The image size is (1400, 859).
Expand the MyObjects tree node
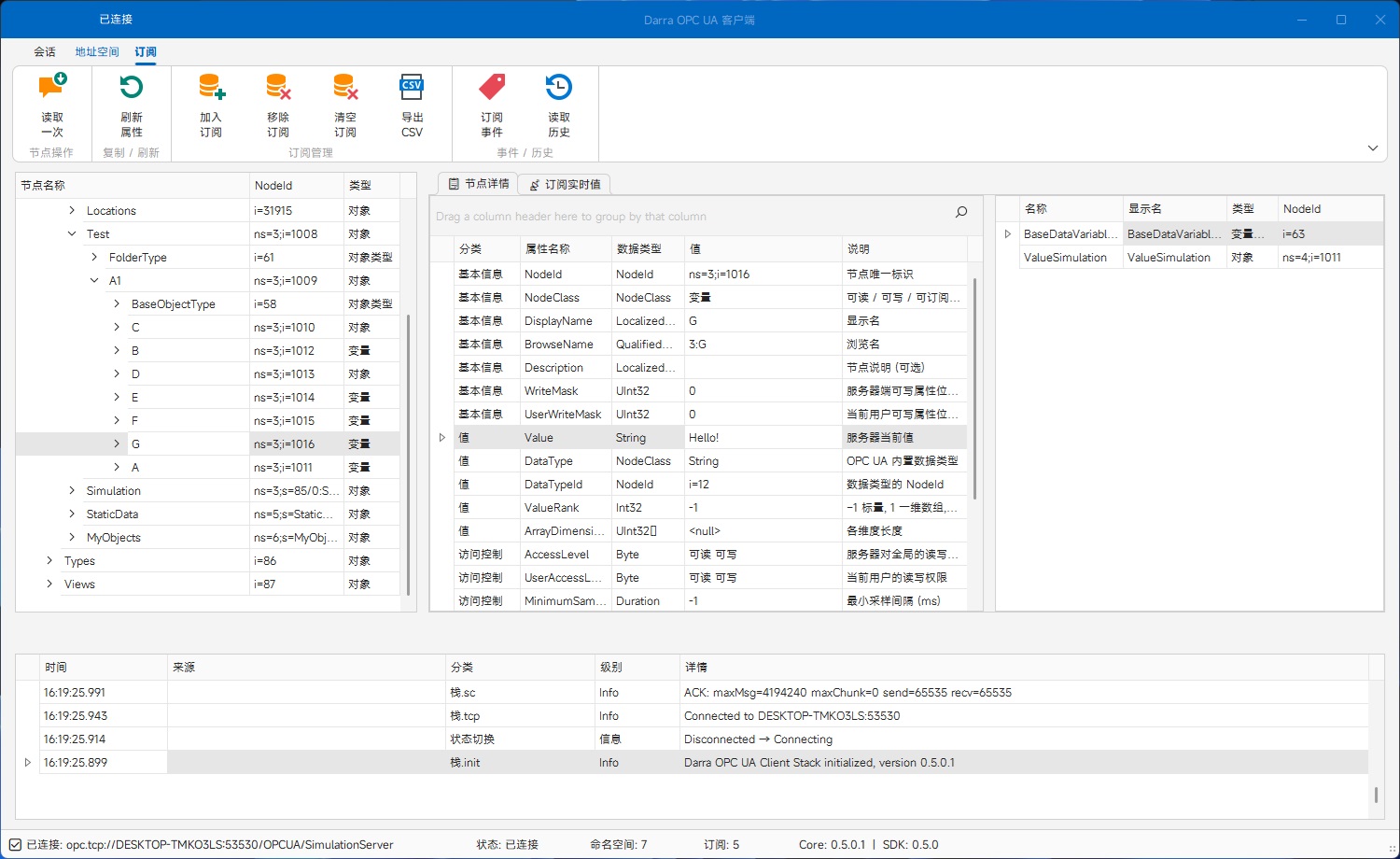(x=72, y=538)
